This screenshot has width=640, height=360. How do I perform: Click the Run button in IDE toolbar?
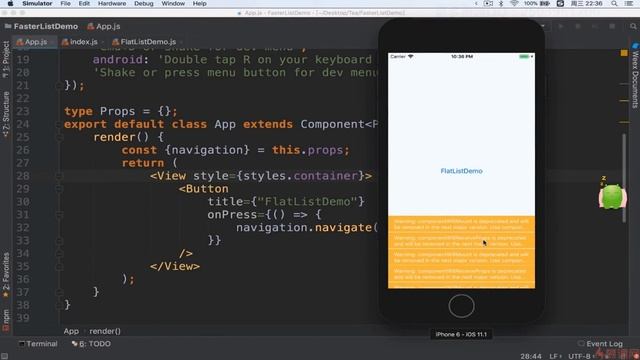click(561, 26)
